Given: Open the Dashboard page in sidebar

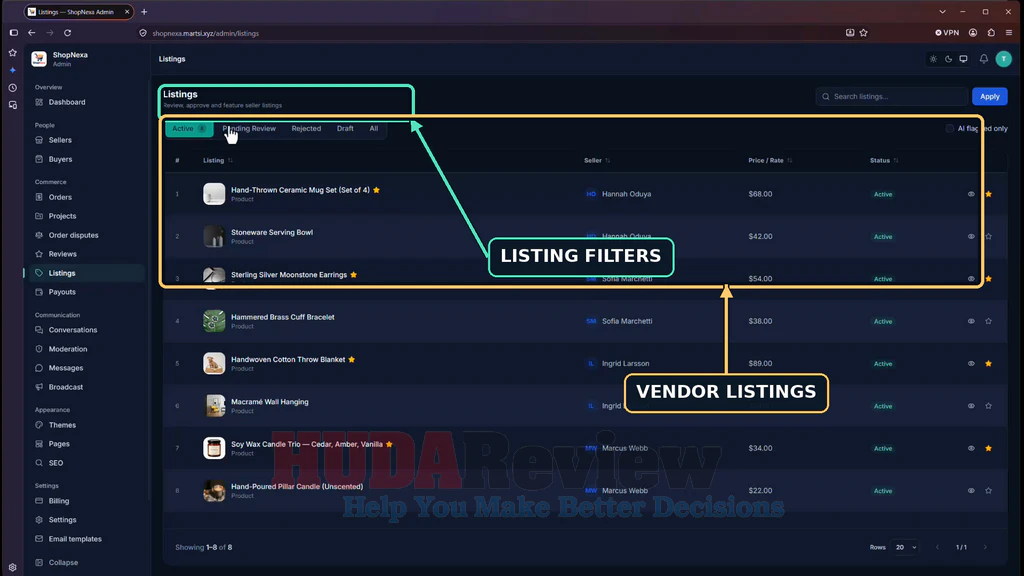Looking at the screenshot, I should (x=67, y=102).
